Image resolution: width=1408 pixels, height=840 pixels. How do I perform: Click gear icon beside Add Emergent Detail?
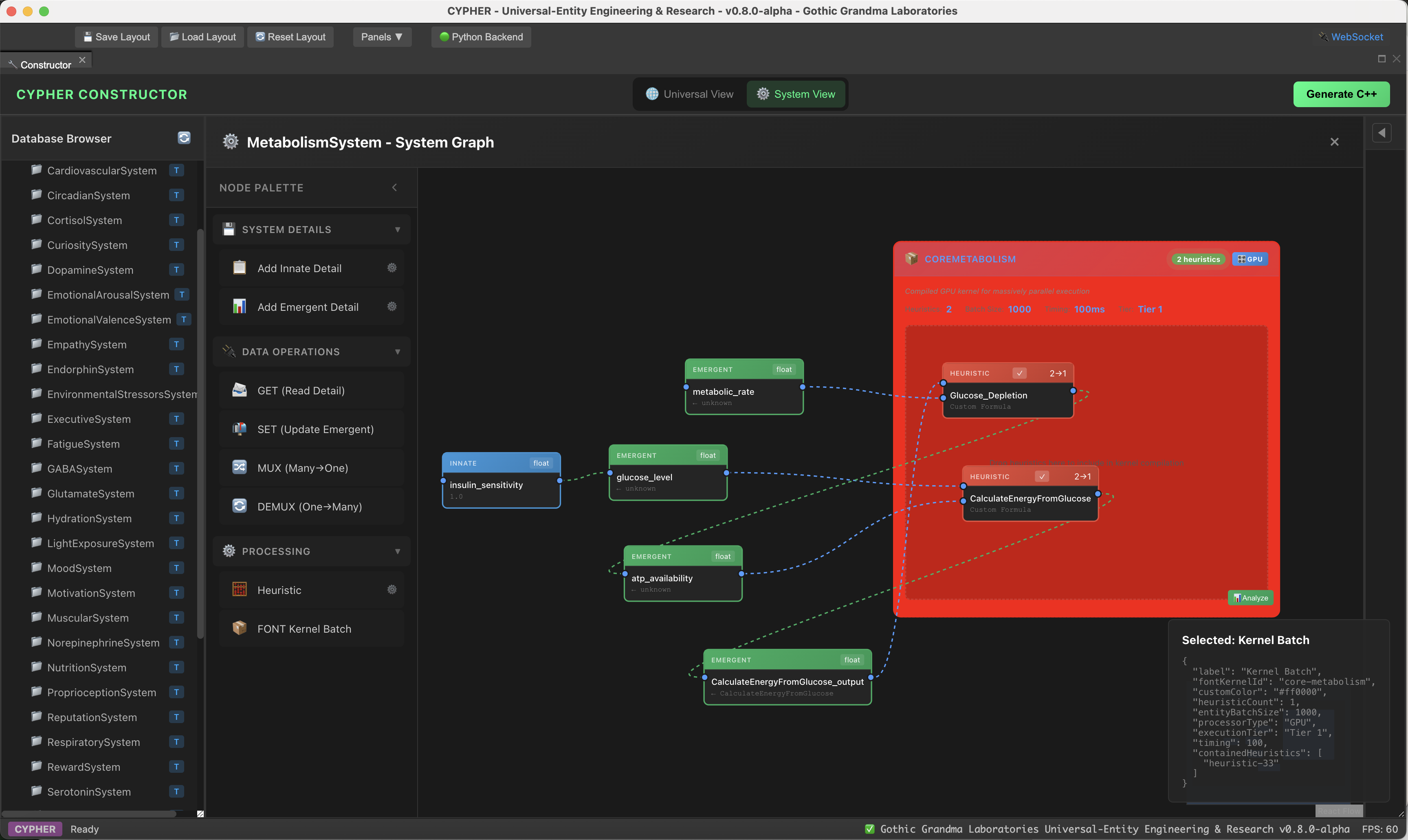pyautogui.click(x=392, y=307)
